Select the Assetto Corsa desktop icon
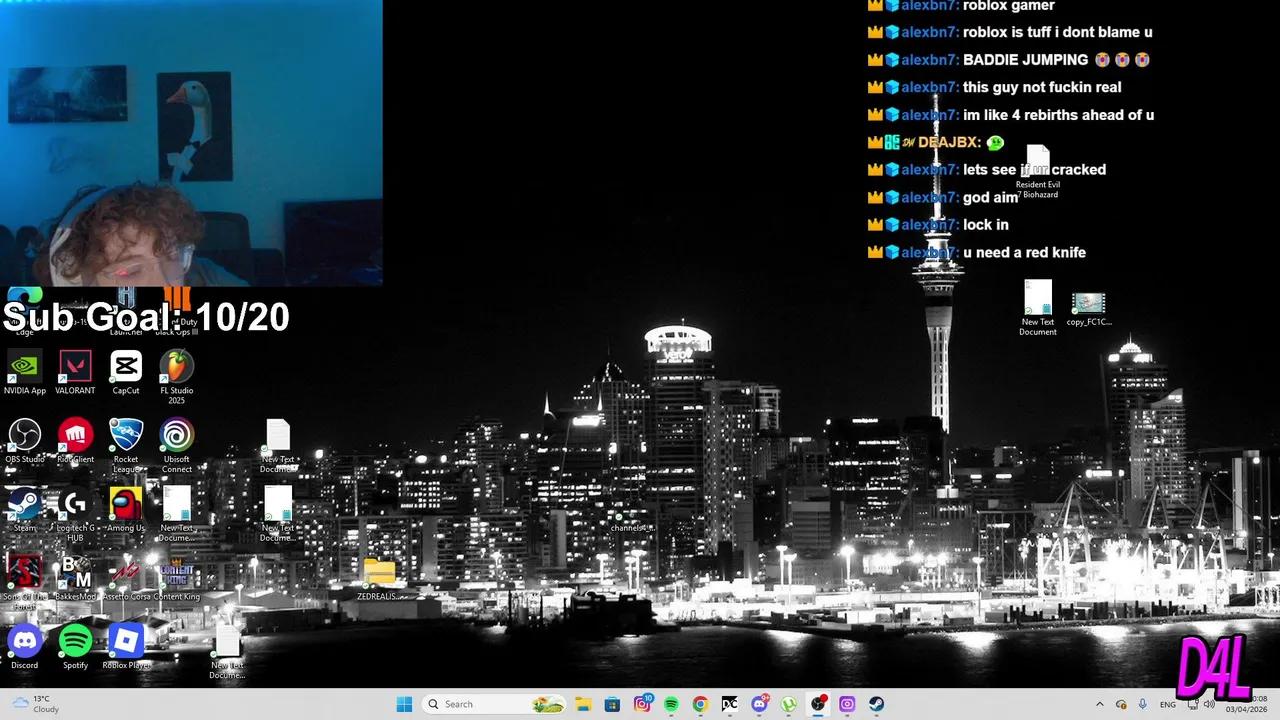Image resolution: width=1280 pixels, height=720 pixels. click(x=126, y=573)
